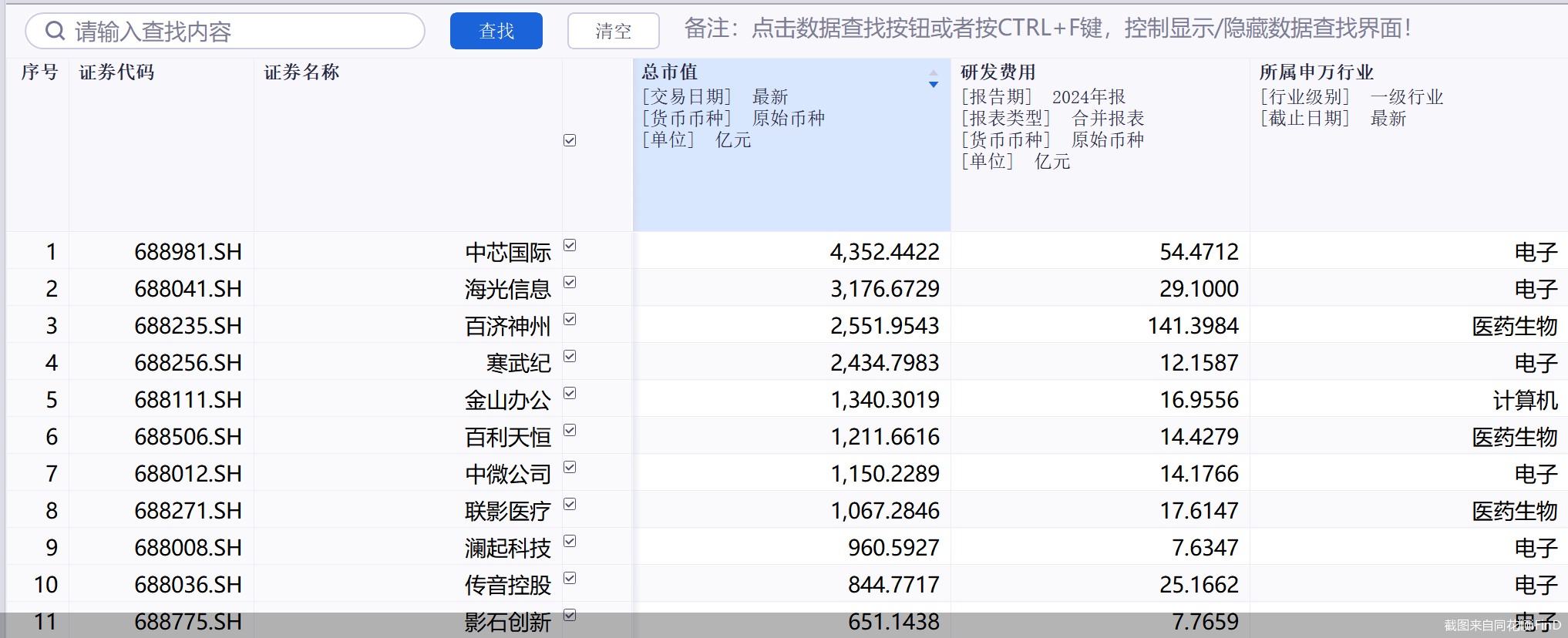Click the 证券名称 column header
1568x638 pixels.
point(301,72)
